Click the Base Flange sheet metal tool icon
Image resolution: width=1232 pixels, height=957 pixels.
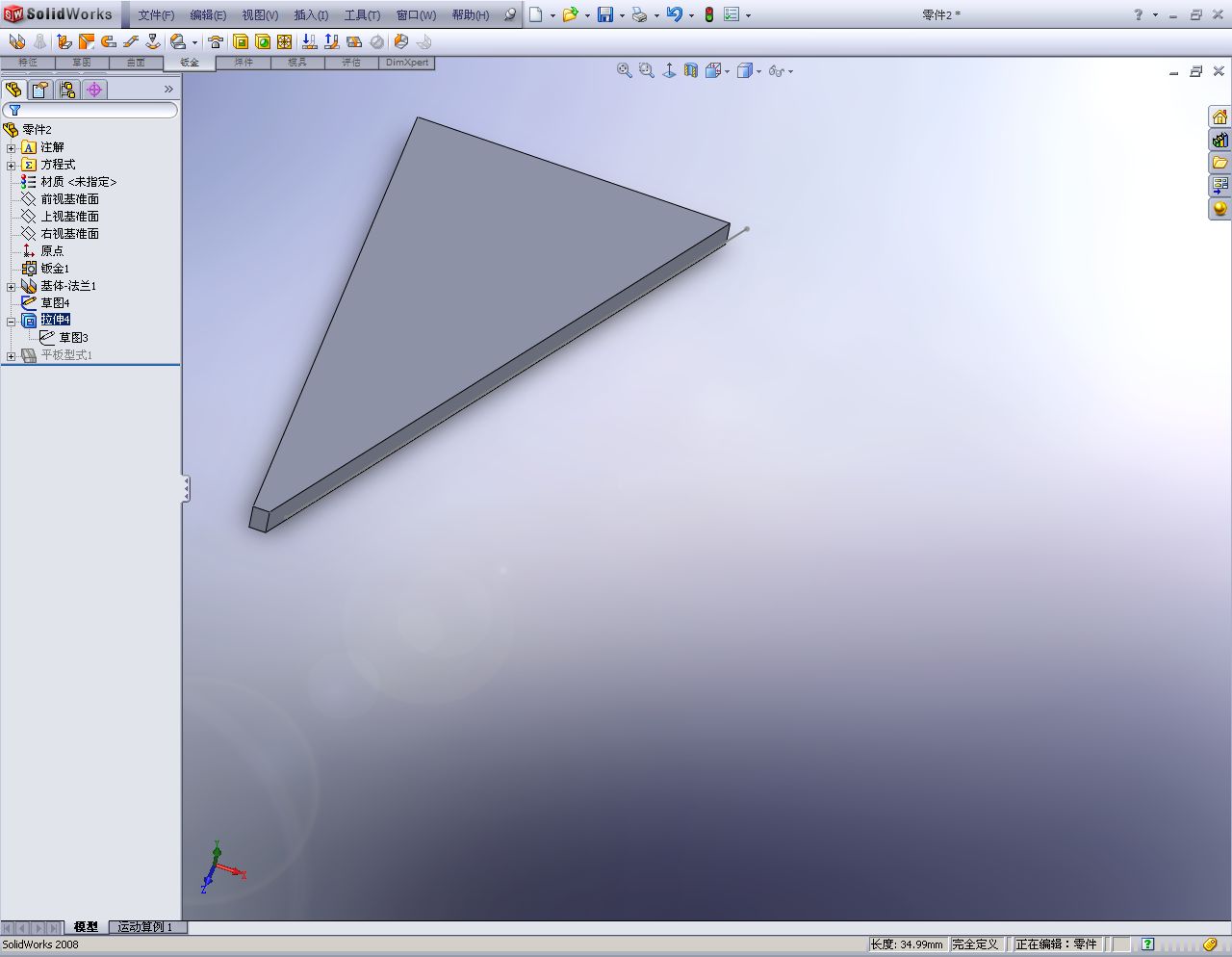(16, 41)
